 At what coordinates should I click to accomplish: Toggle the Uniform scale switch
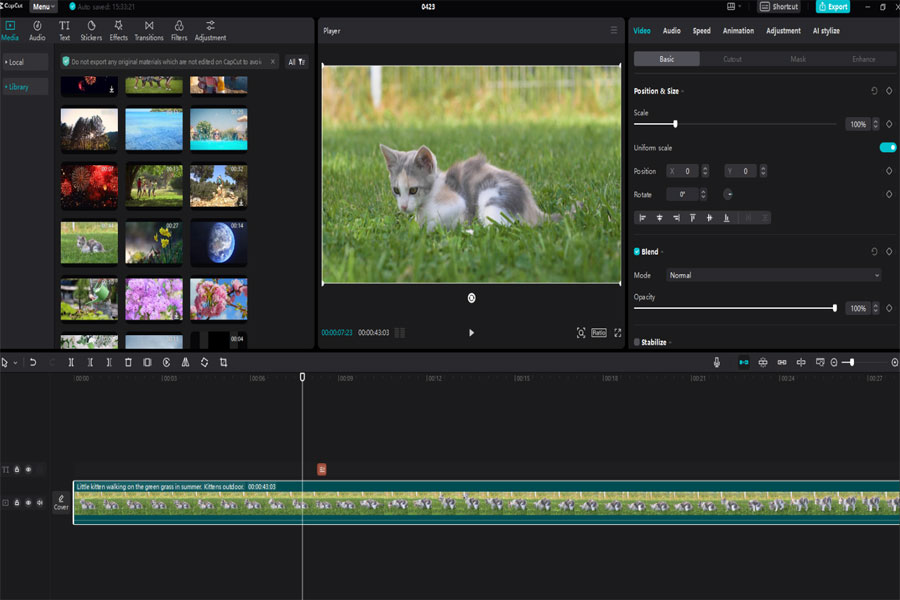click(x=887, y=148)
